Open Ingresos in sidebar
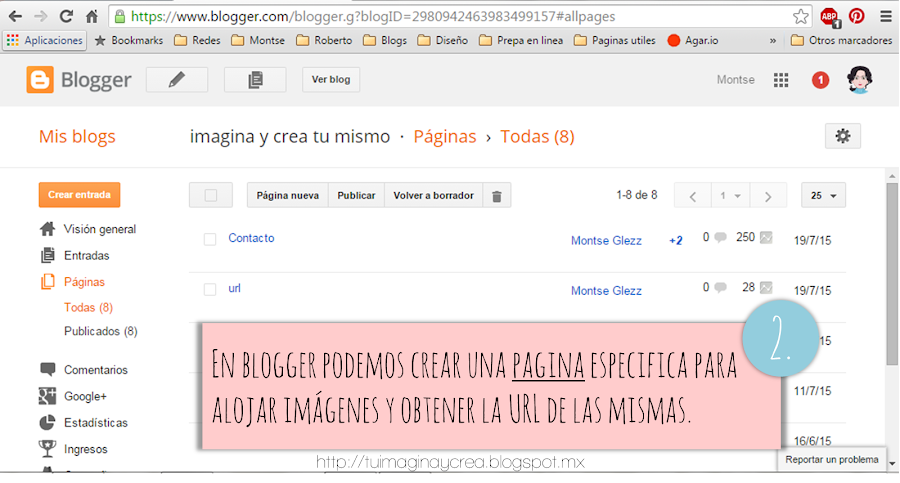Image resolution: width=900 pixels, height=483 pixels. coord(73,449)
